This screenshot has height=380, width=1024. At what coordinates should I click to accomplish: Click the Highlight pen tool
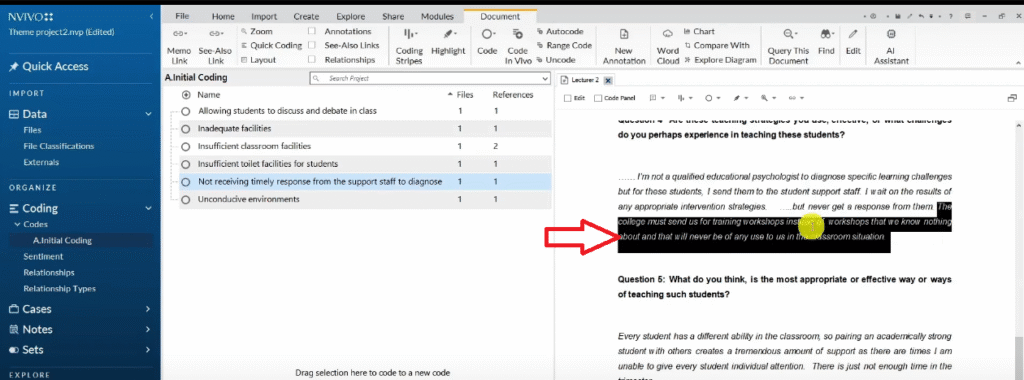coord(448,41)
